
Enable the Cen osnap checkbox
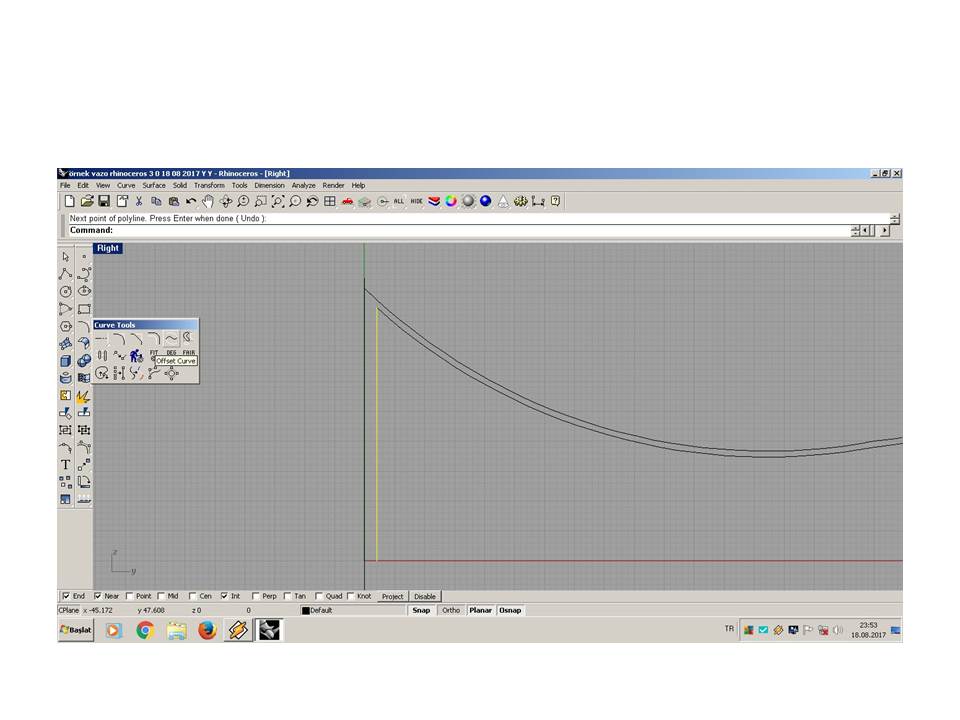(192, 596)
